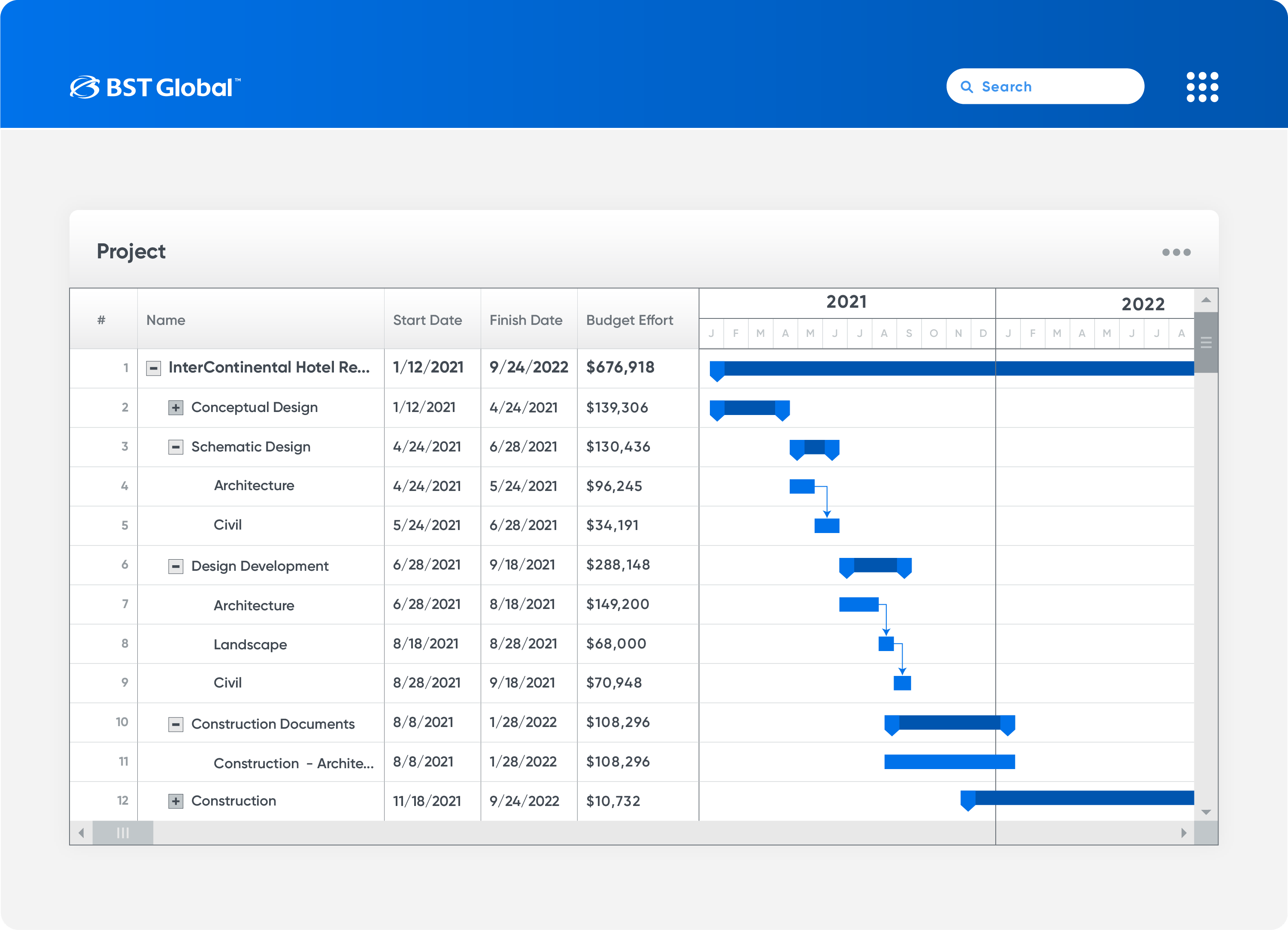Expand the Conceptual Design phase
This screenshot has width=1288, height=930.
[x=176, y=408]
